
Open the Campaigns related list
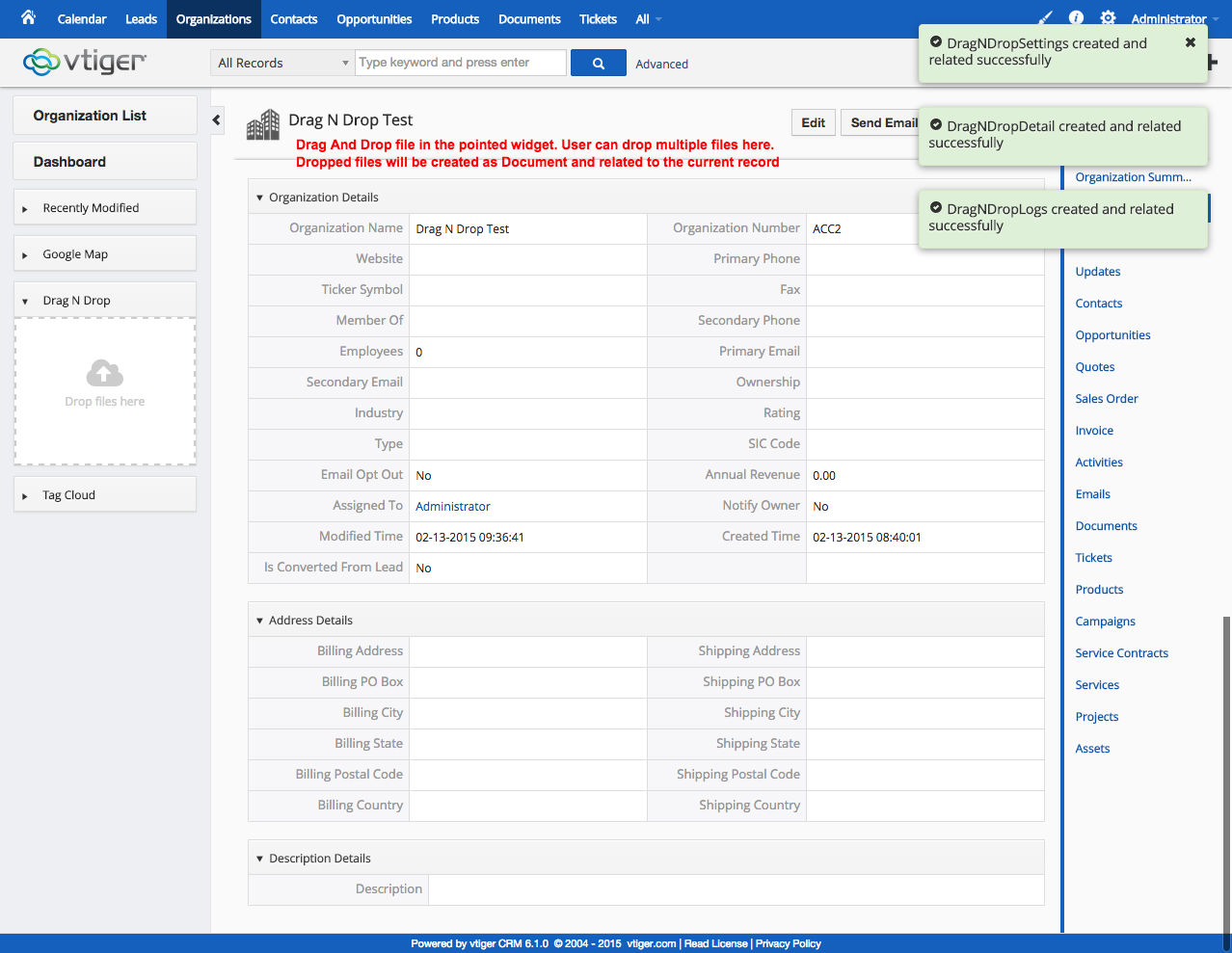click(x=1106, y=622)
